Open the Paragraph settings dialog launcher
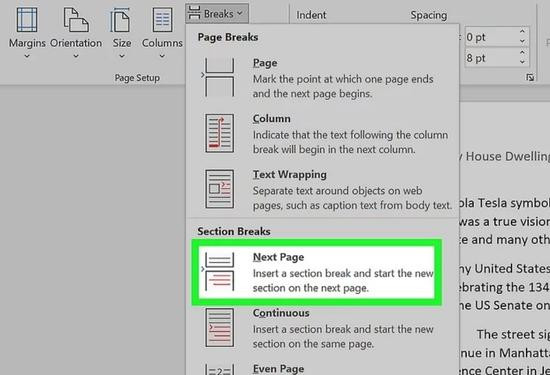Screen dimensions: 550x375 tap(530, 78)
